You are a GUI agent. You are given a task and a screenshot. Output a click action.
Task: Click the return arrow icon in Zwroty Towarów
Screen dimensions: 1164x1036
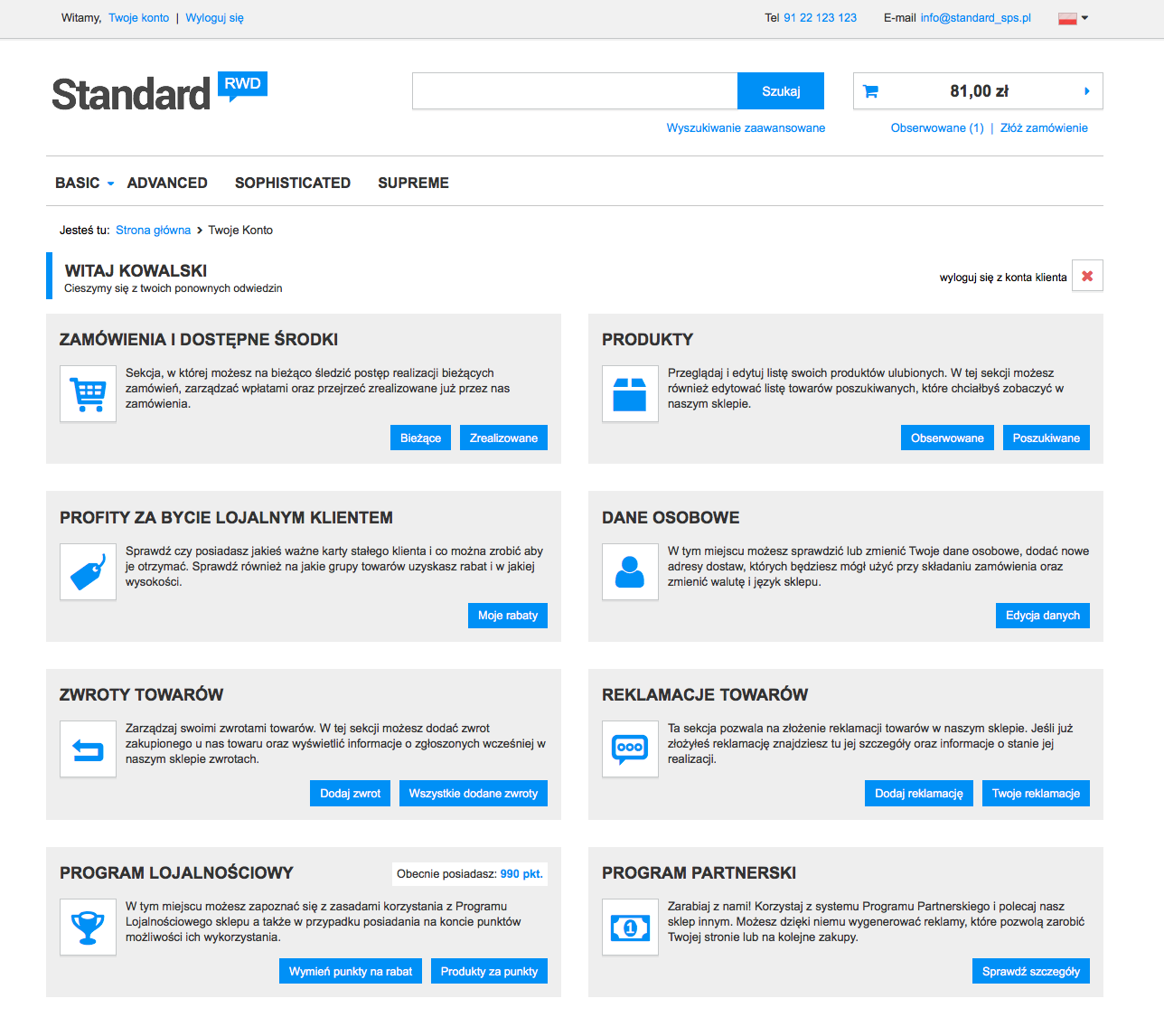coord(88,749)
